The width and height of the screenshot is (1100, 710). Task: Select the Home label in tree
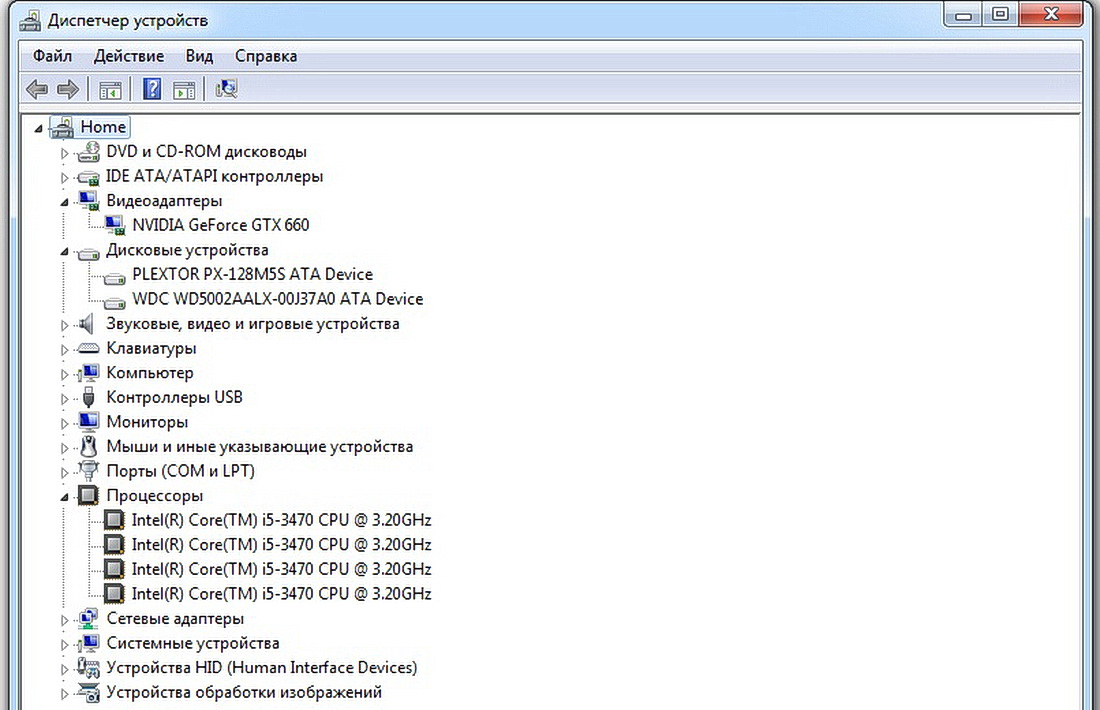tap(103, 127)
